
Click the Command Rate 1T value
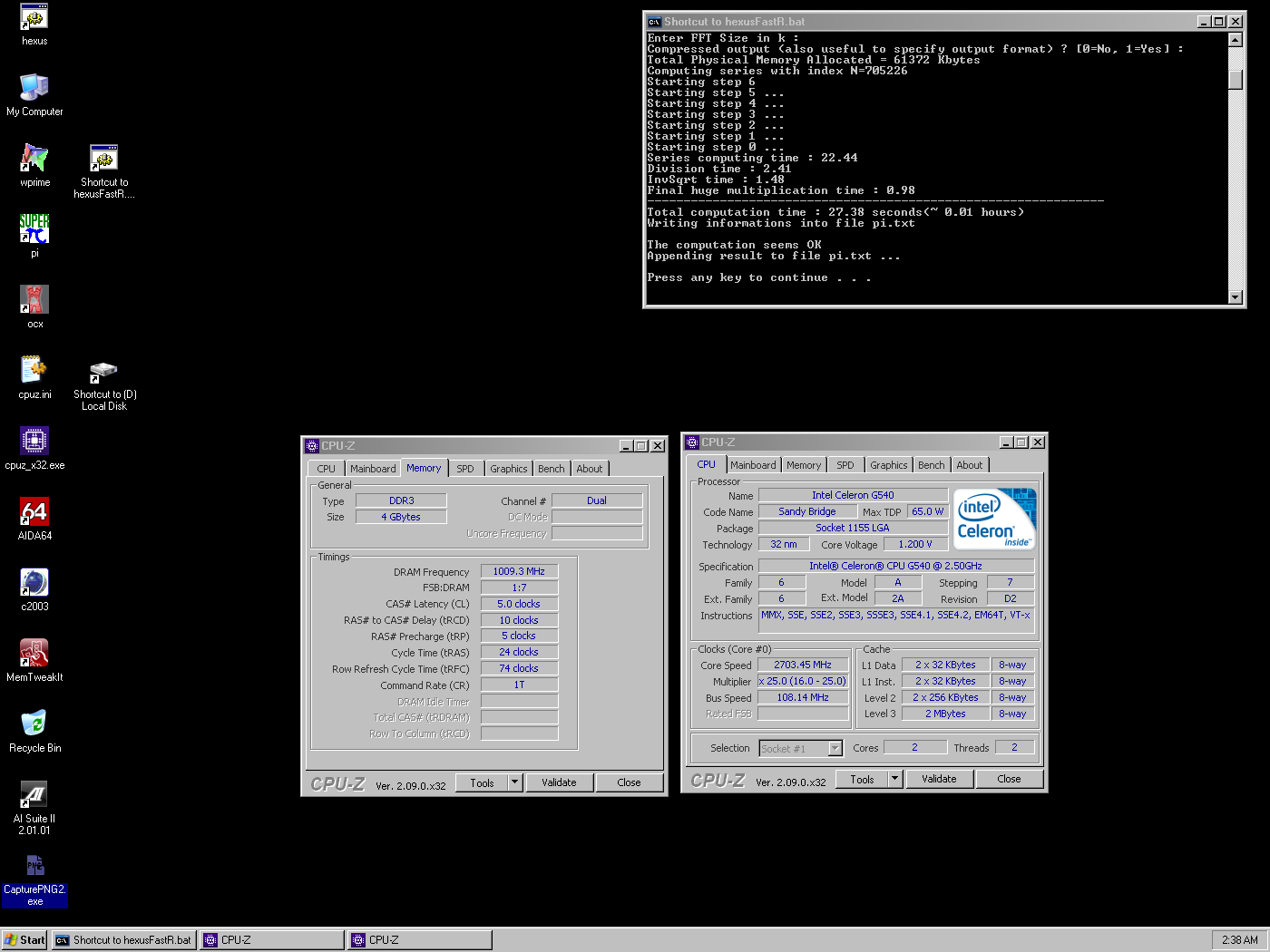(519, 685)
